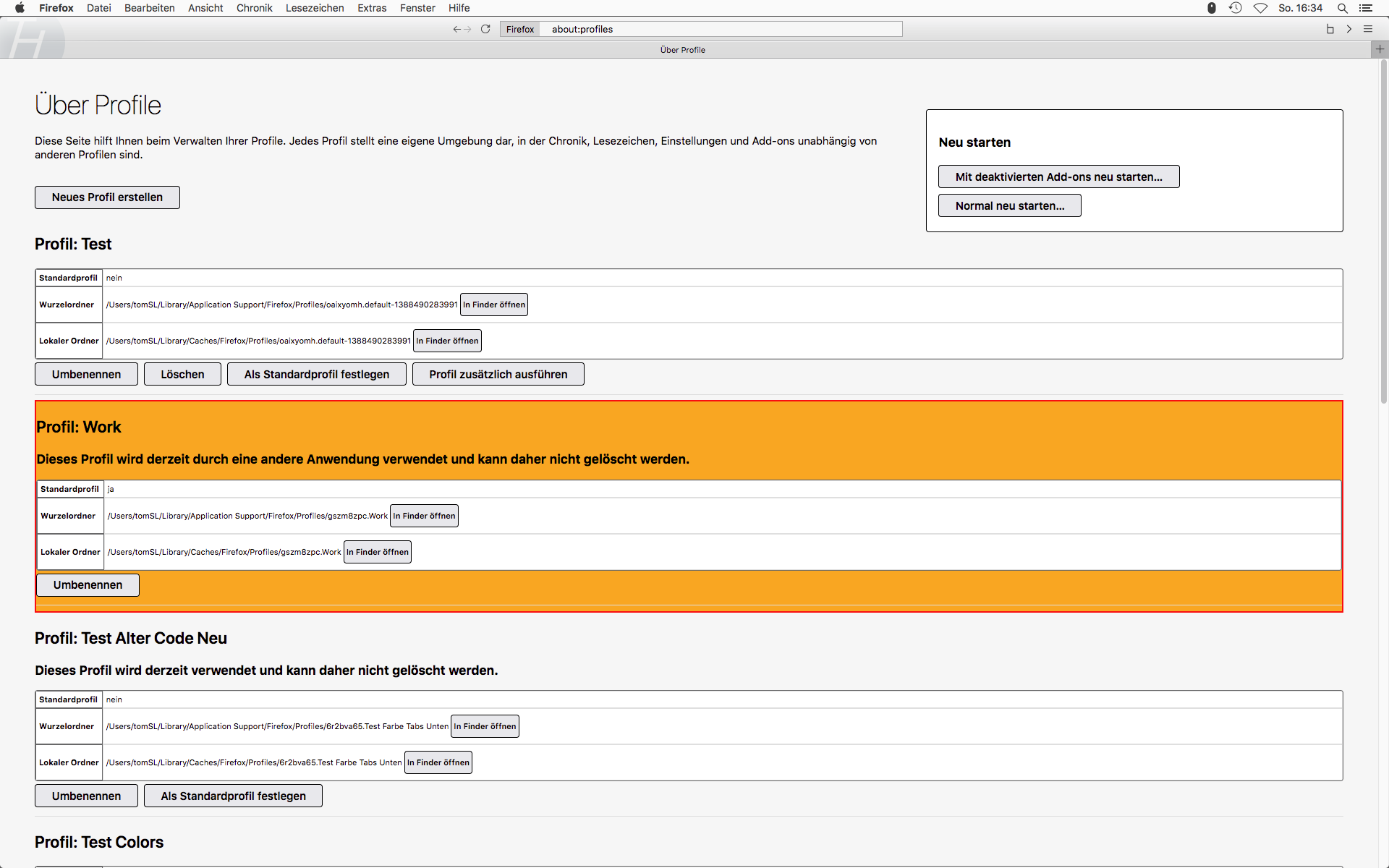The image size is (1389, 868).
Task: Reload the about:profiles page
Action: point(485,29)
